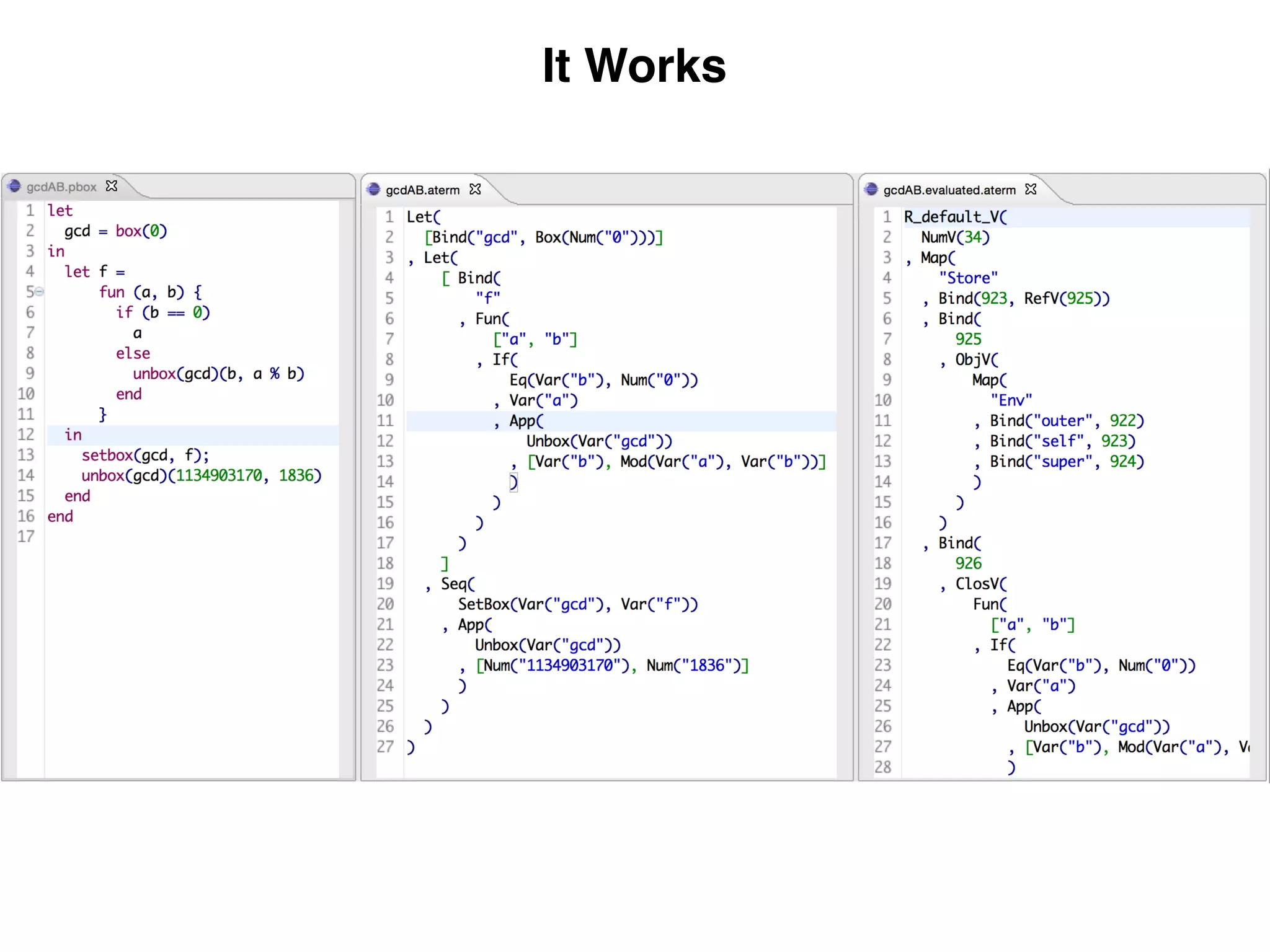Click line number 19 in gcdAB.aterm gutter
The image size is (1270, 952).
click(x=385, y=583)
